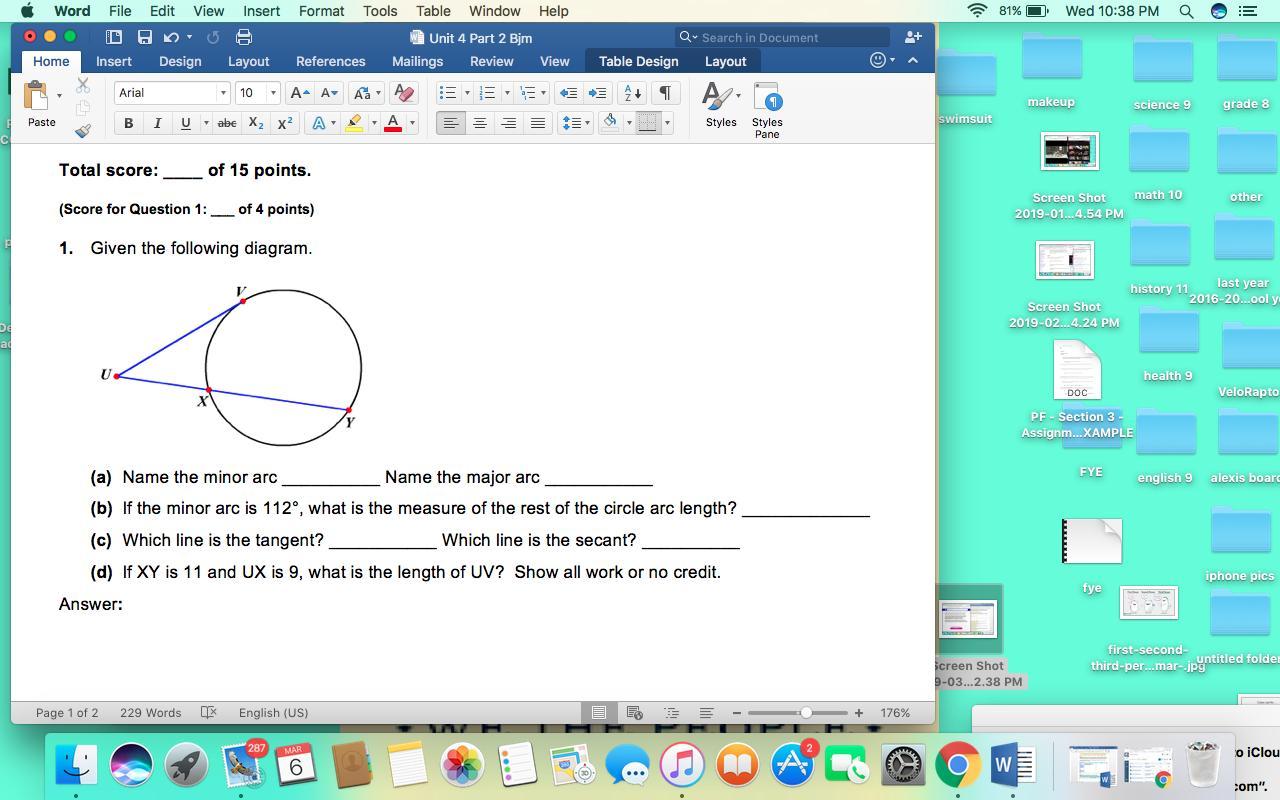Increase indent of the paragraph

(x=597, y=93)
